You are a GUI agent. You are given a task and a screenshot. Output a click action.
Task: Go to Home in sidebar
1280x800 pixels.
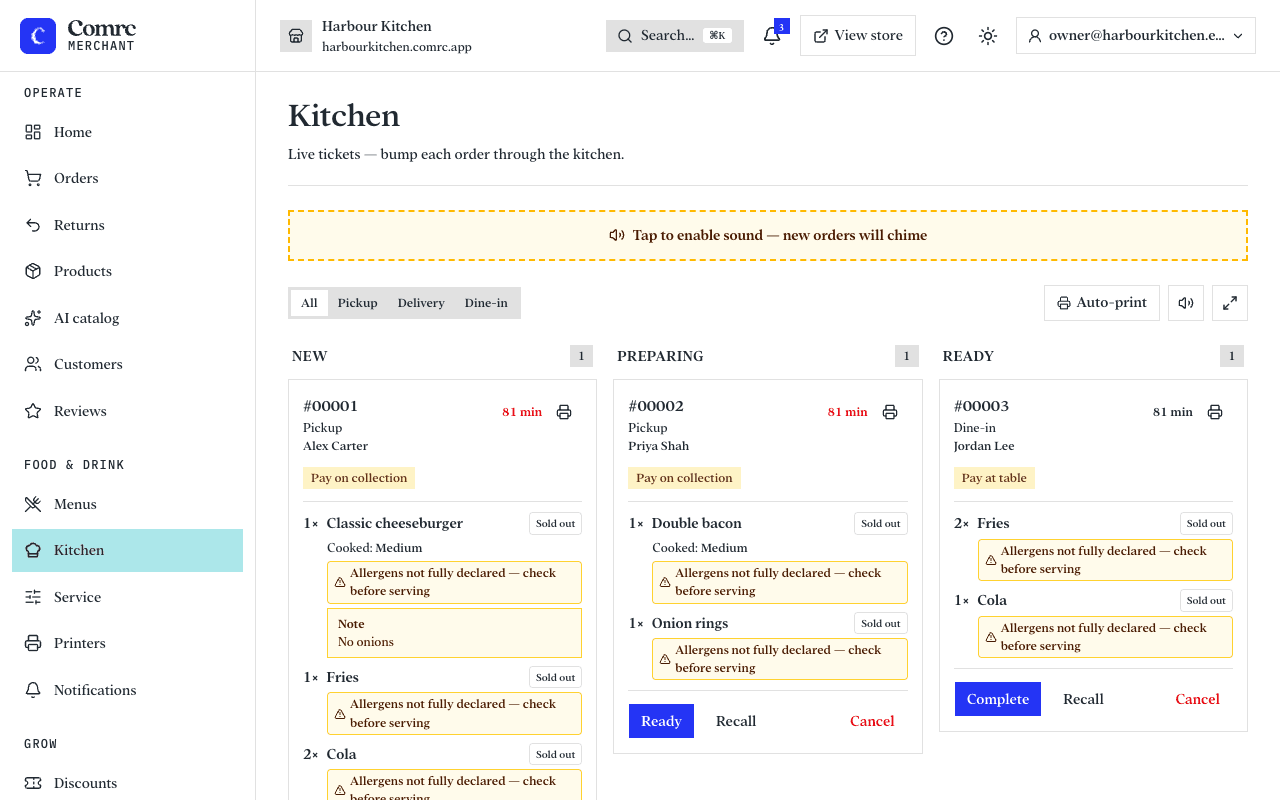(x=127, y=132)
